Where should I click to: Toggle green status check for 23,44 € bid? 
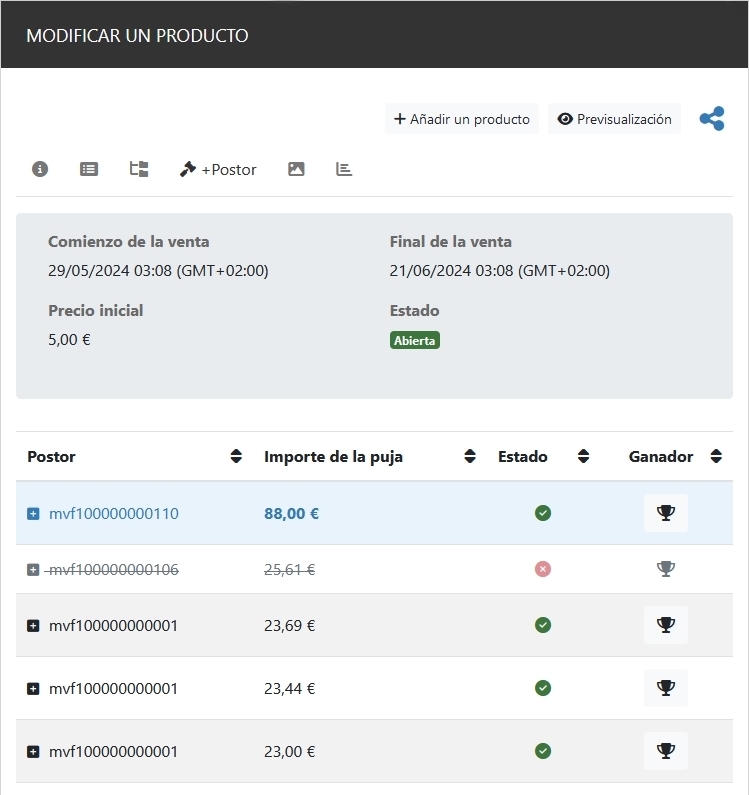point(543,688)
